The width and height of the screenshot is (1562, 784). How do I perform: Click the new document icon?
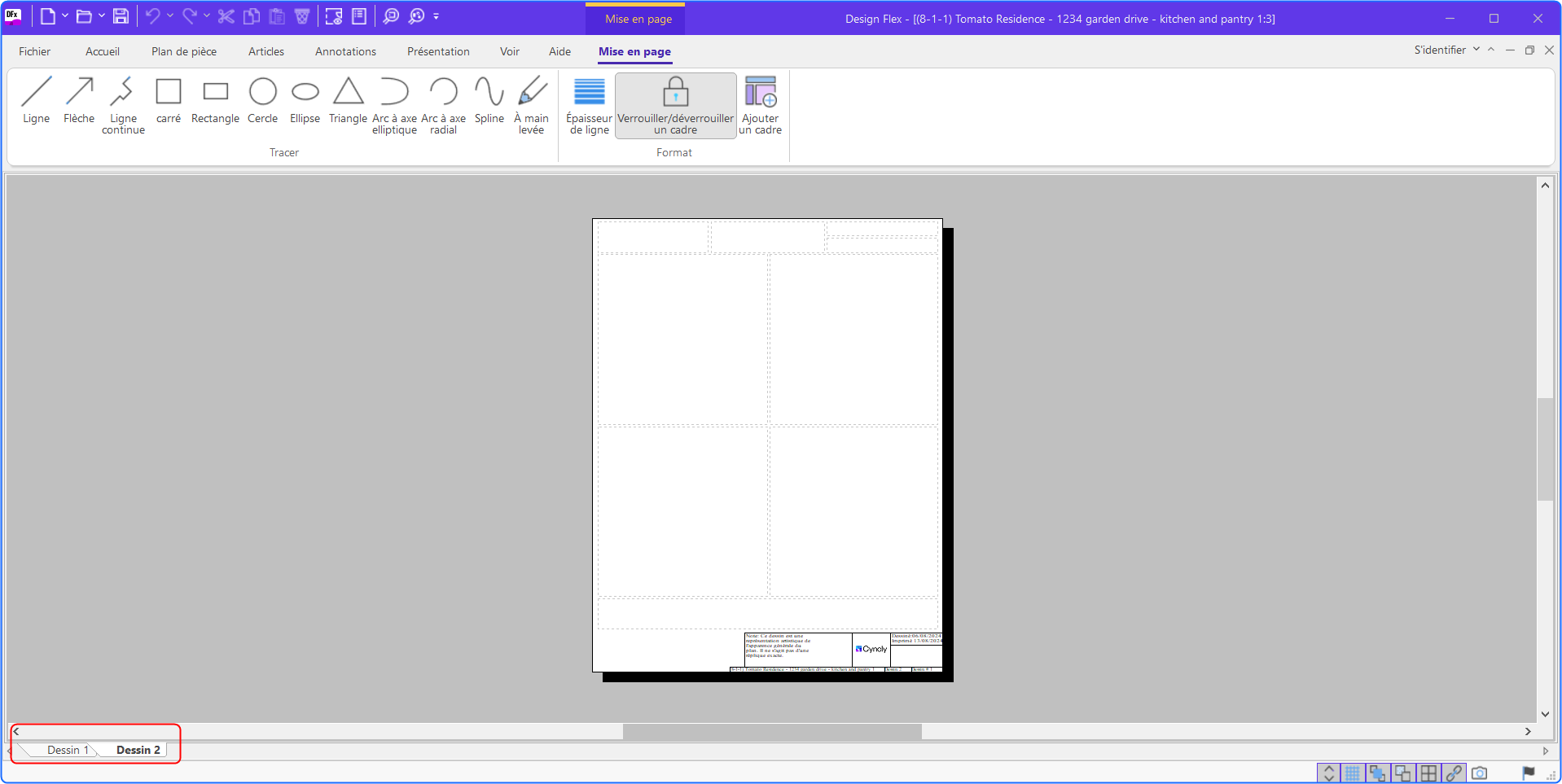pos(48,16)
